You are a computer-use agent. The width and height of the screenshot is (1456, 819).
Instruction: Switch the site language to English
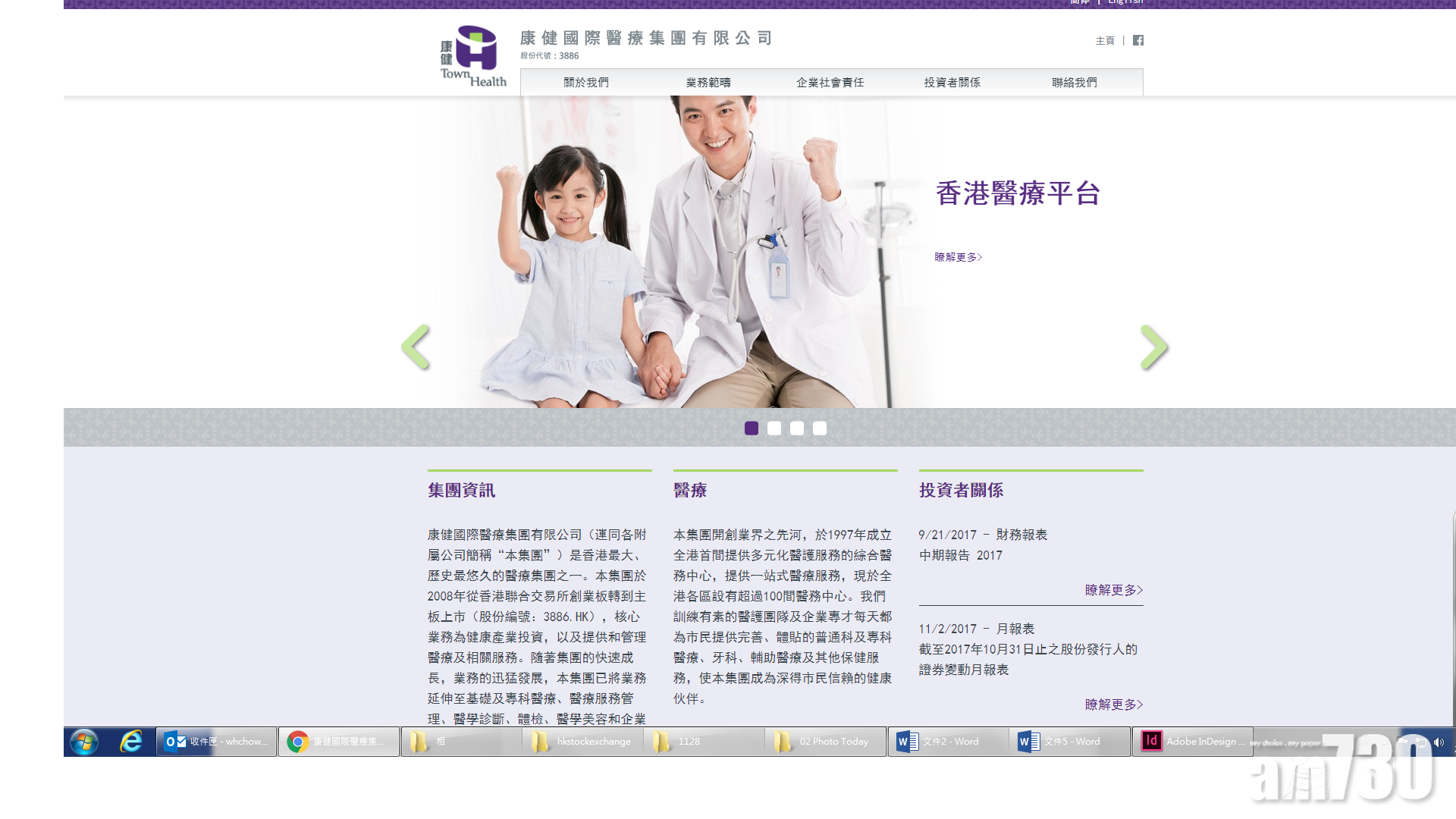1125,2
